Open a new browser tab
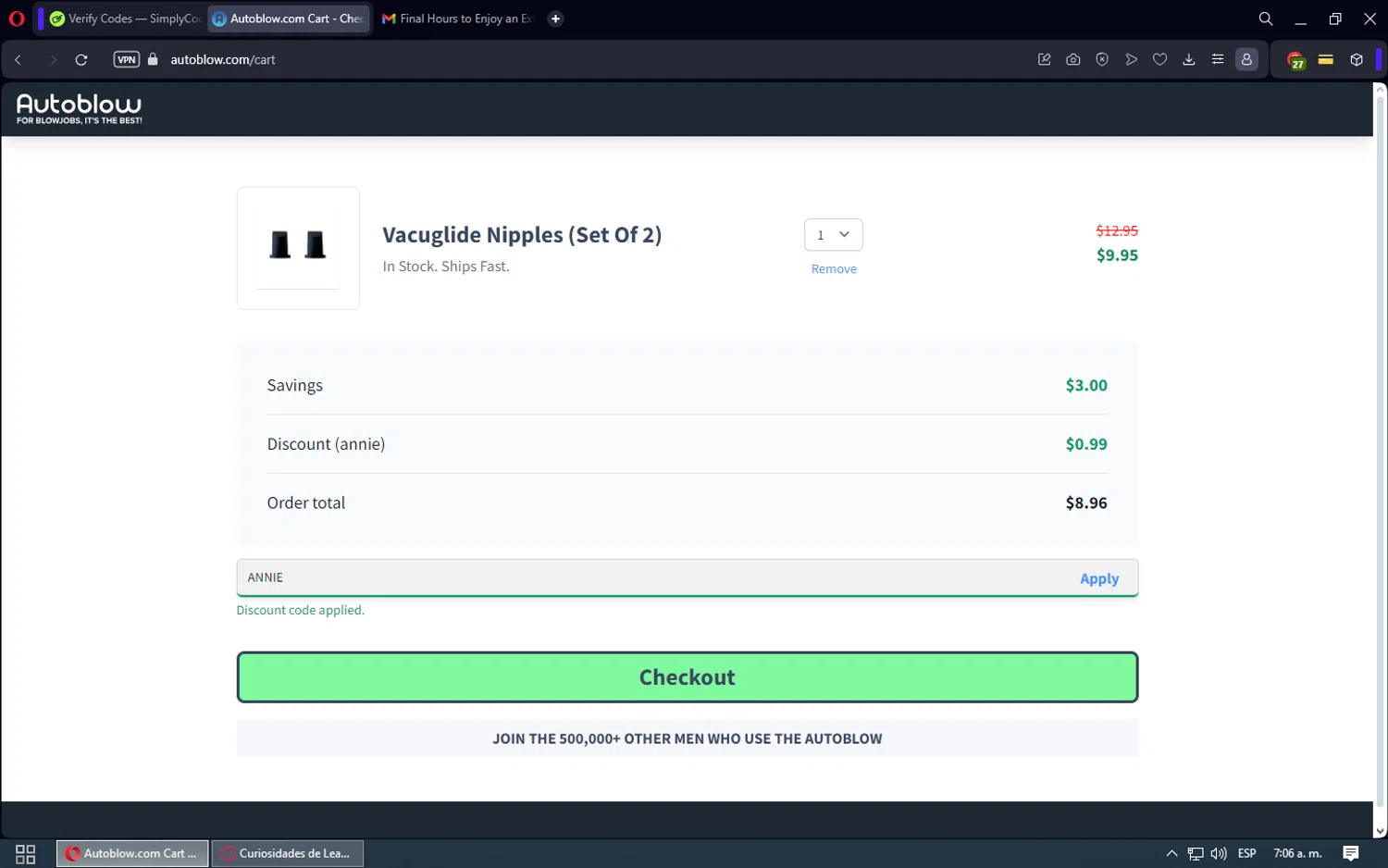The height and width of the screenshot is (868, 1388). (555, 19)
